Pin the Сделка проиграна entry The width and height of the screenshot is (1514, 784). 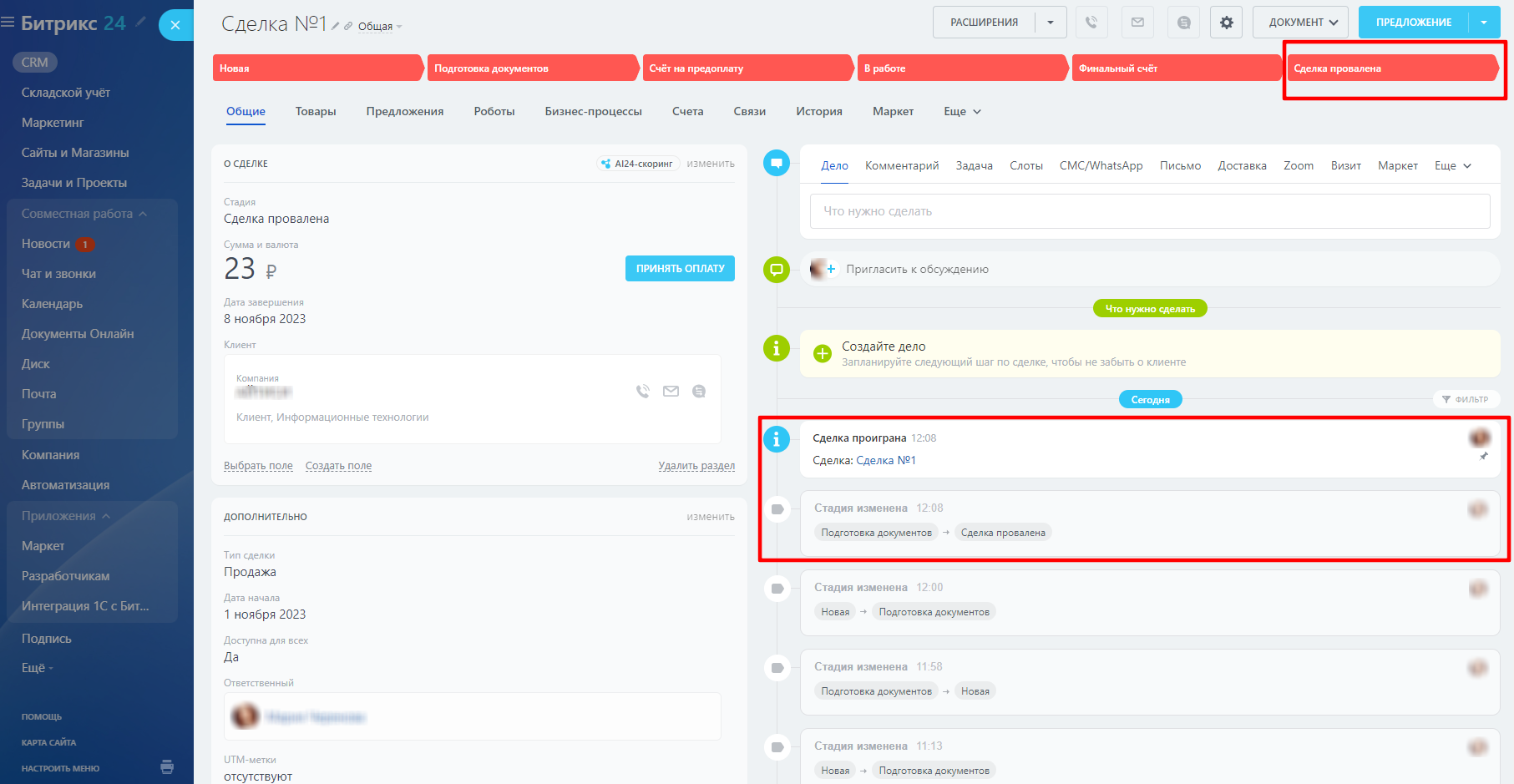click(x=1484, y=456)
